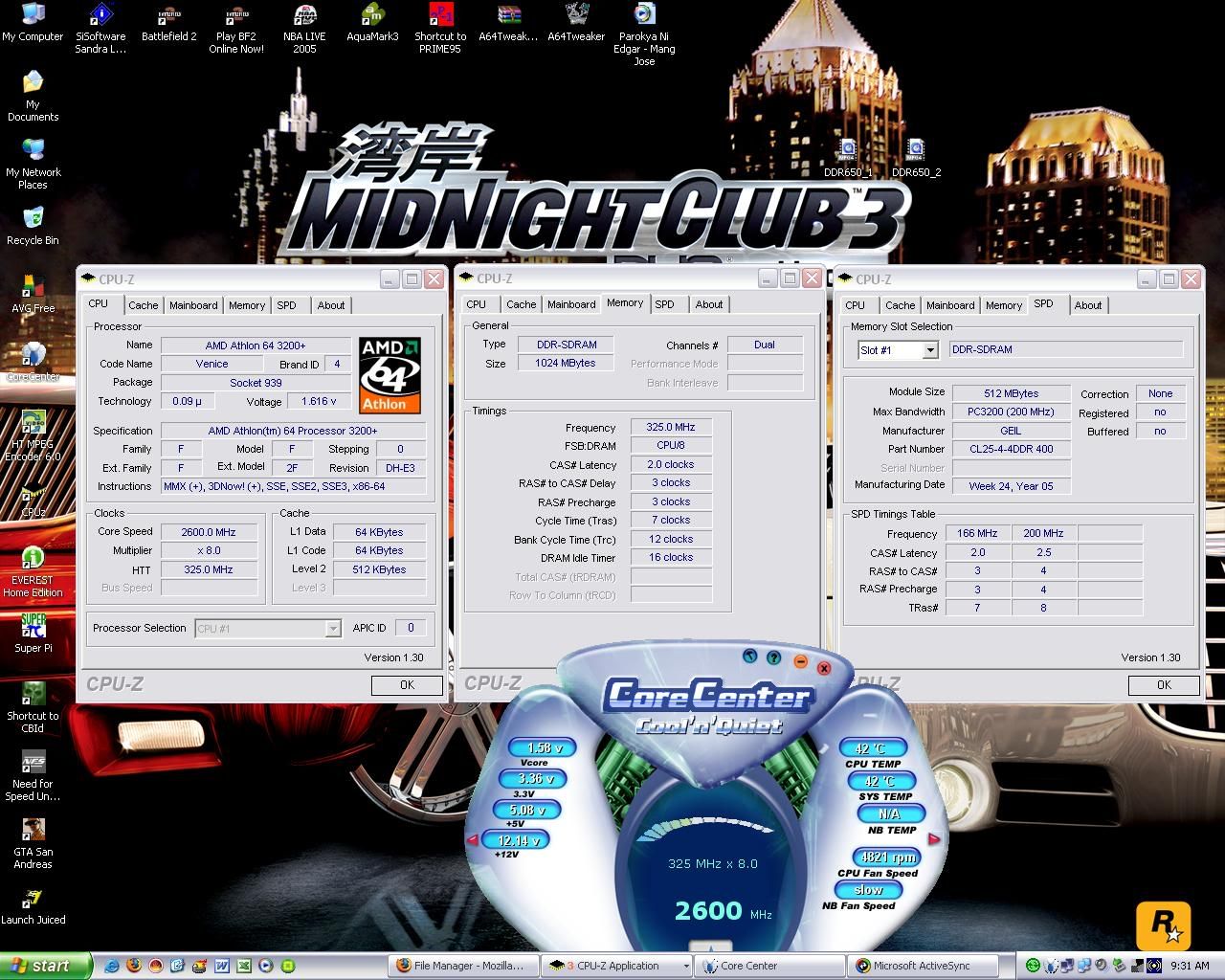Open CoreCenter settings hammer icon

(749, 657)
